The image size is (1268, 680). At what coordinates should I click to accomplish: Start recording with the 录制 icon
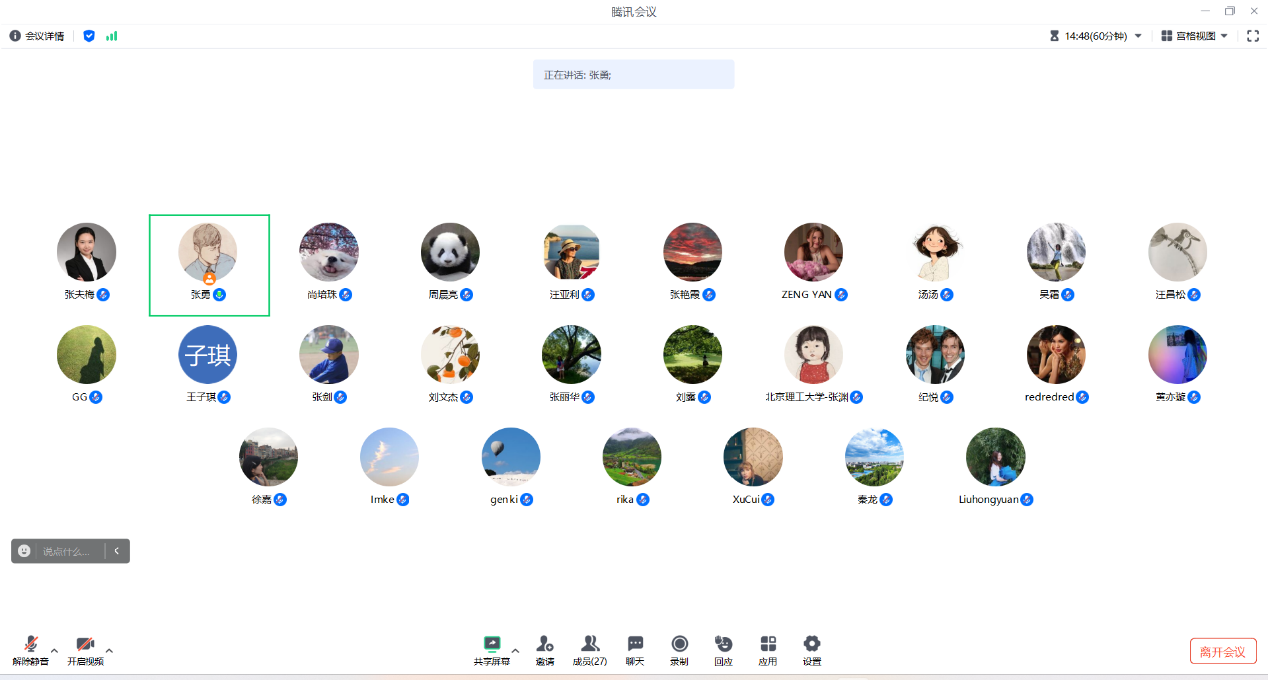point(680,644)
